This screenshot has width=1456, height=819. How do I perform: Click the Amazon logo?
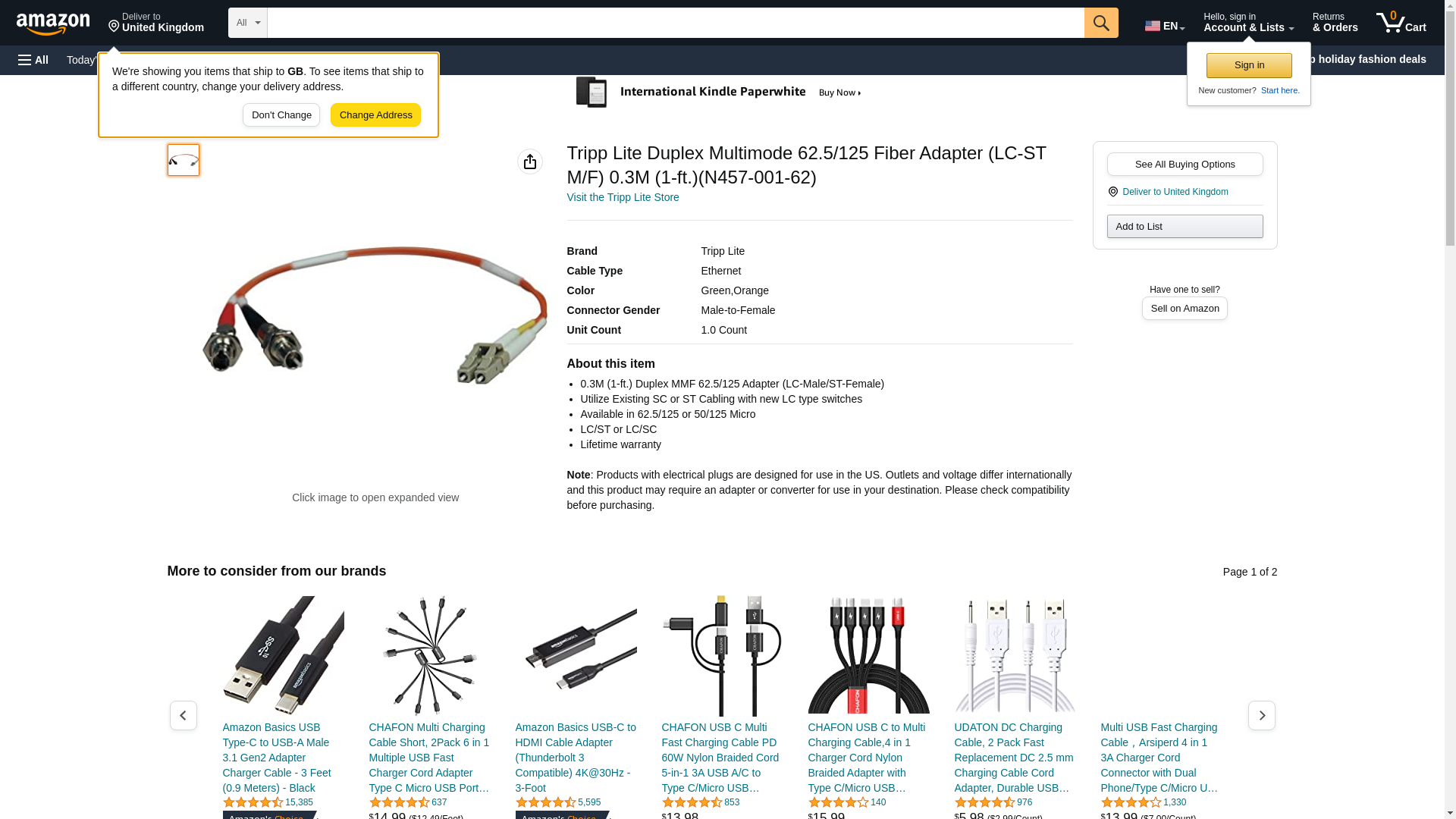point(53,24)
